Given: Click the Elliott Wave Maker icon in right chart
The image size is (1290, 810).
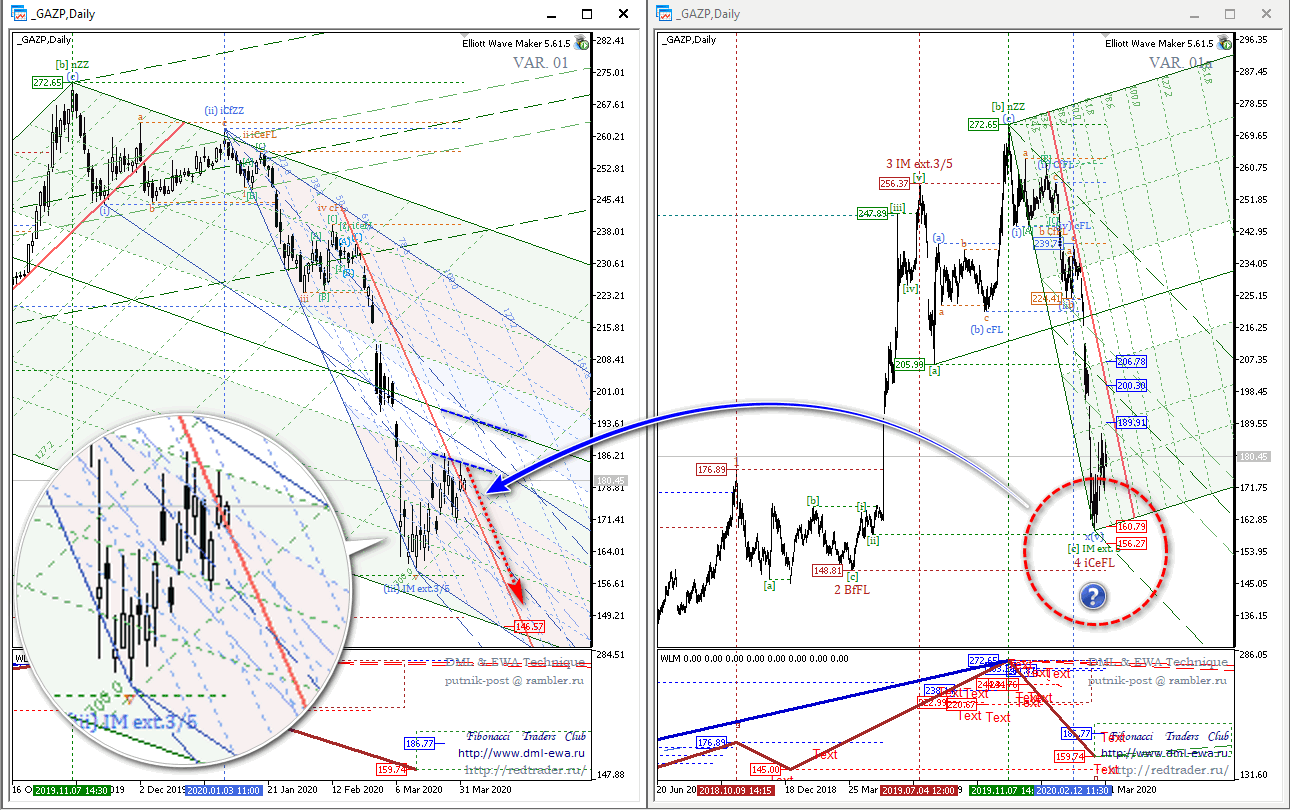Looking at the screenshot, I should [x=1225, y=44].
